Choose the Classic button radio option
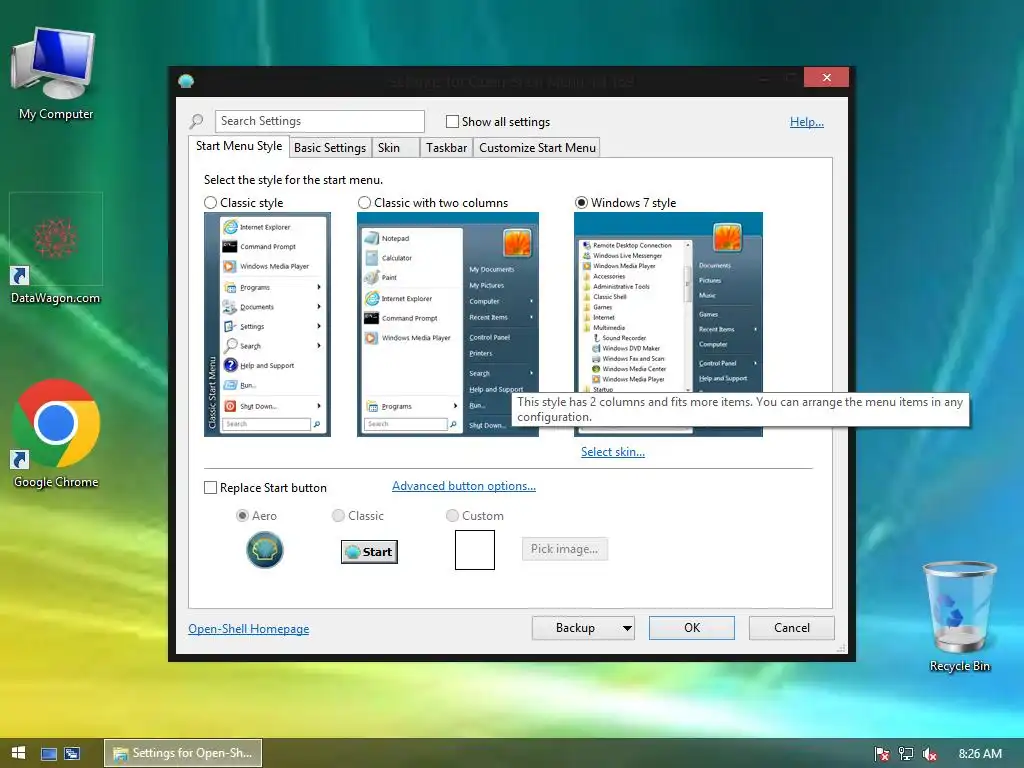 click(x=338, y=516)
